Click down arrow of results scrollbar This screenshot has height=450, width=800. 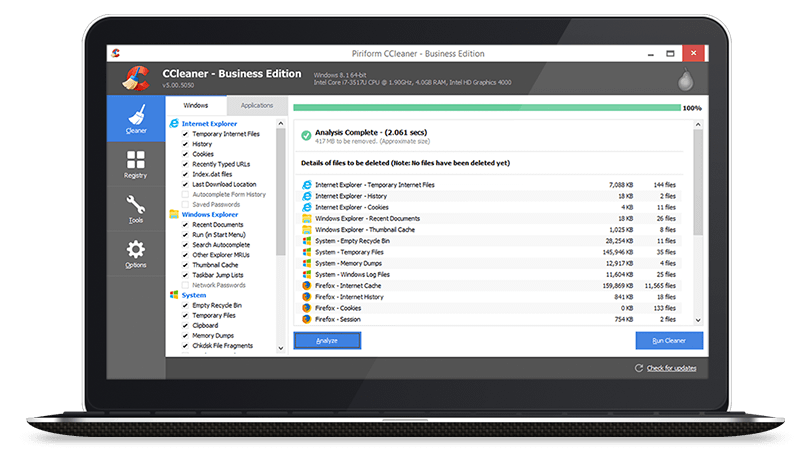click(698, 320)
